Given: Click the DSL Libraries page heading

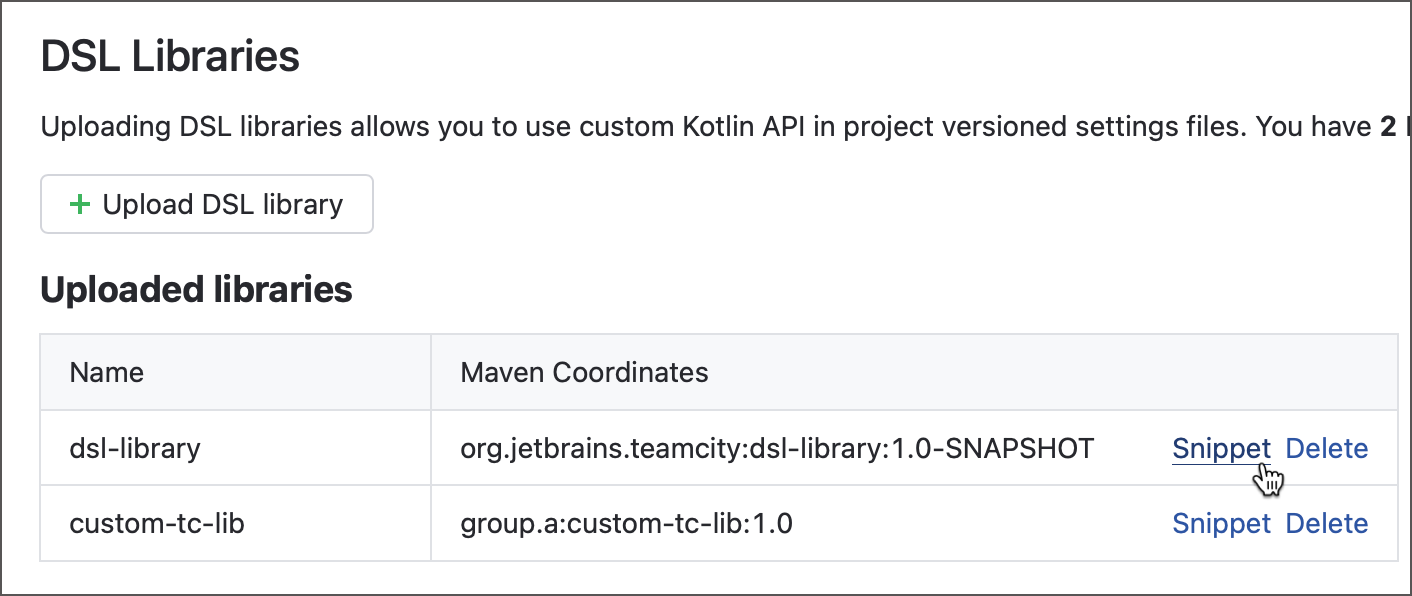Looking at the screenshot, I should pyautogui.click(x=168, y=57).
